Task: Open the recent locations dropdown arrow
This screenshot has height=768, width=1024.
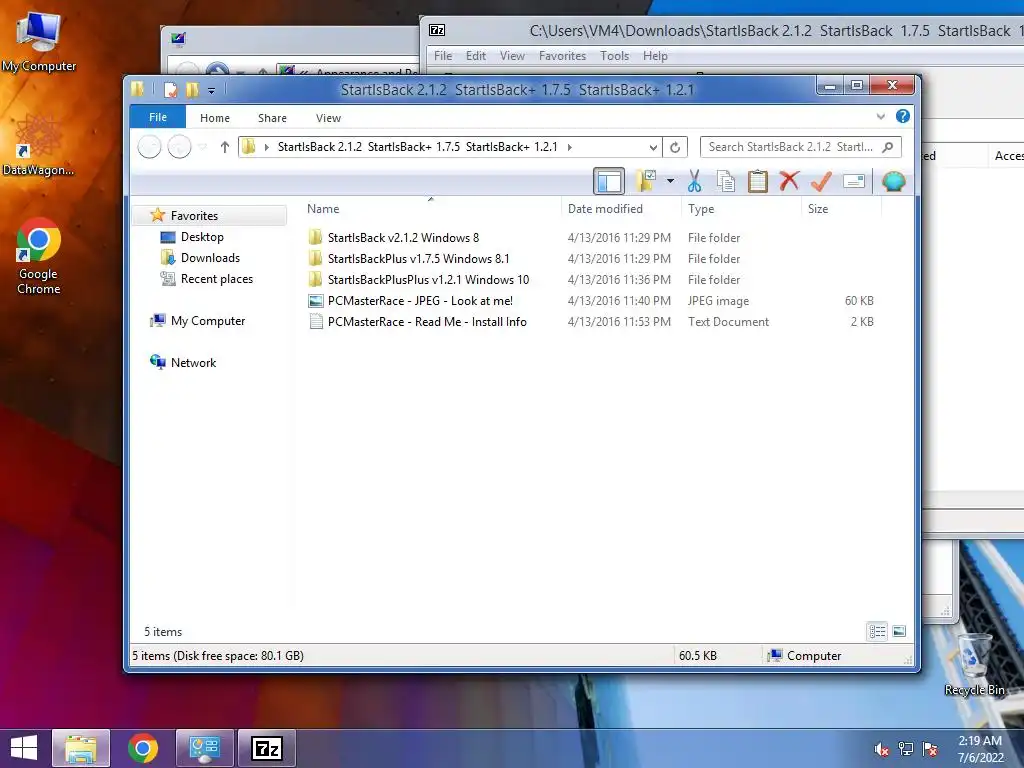Action: [x=202, y=148]
